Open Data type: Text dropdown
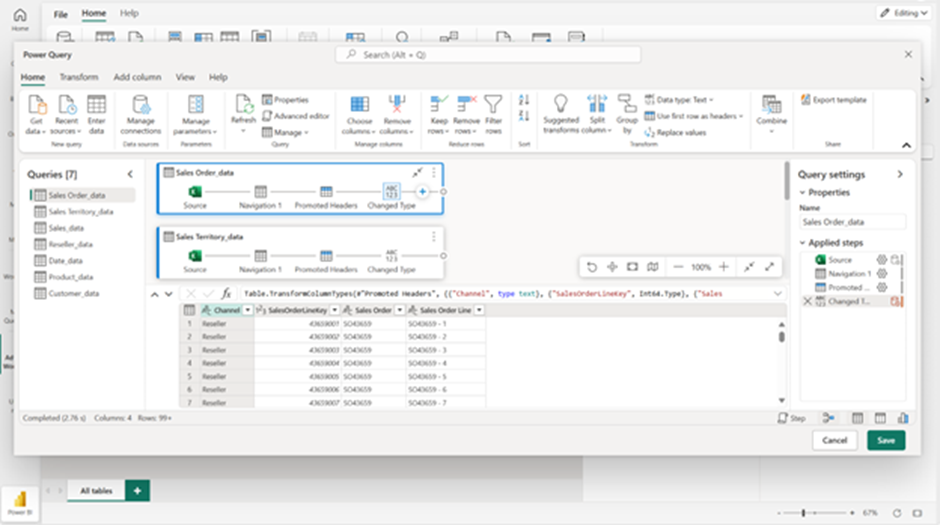The width and height of the screenshot is (940, 525). point(679,99)
